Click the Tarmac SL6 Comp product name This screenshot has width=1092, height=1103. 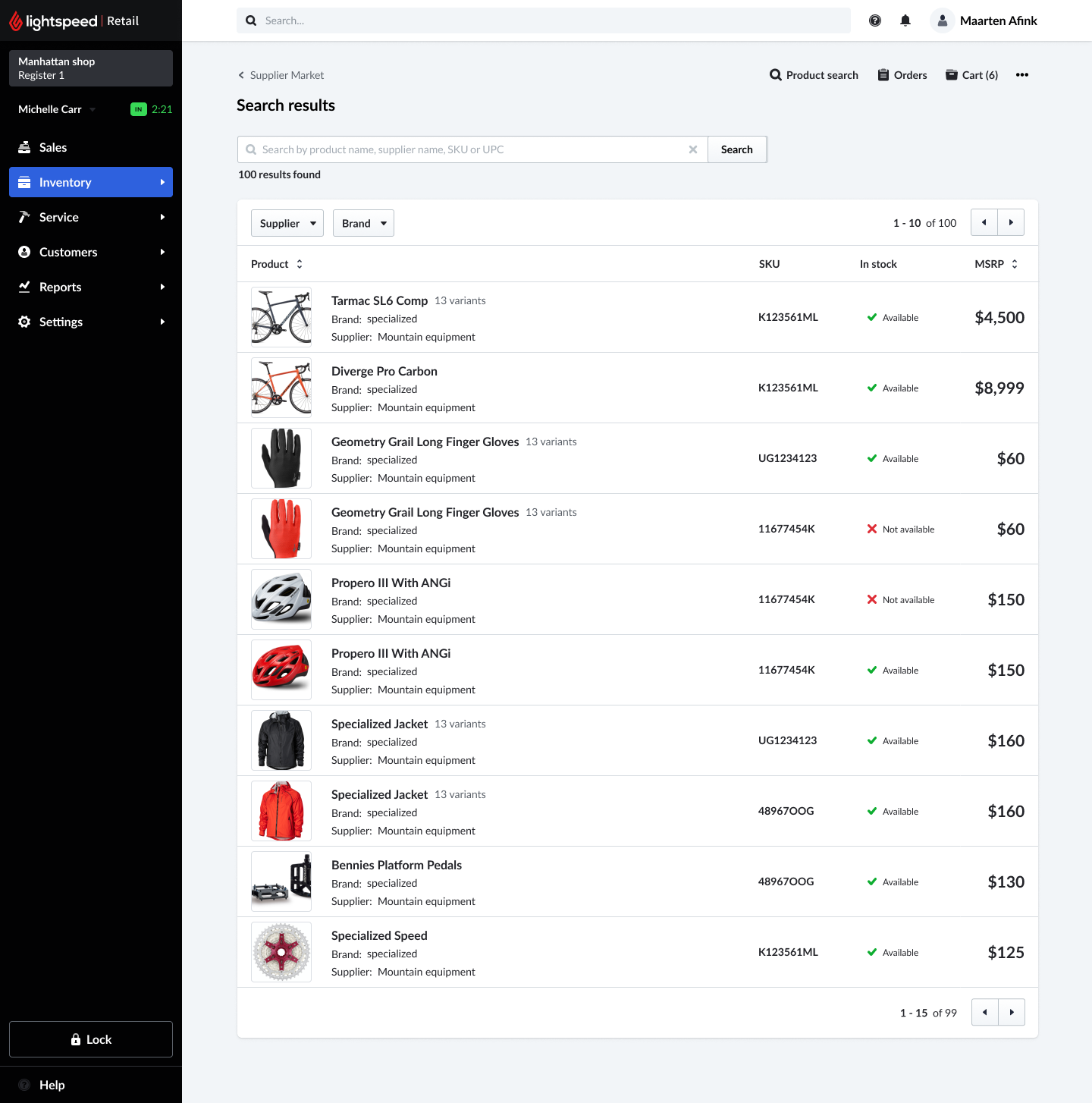[379, 300]
